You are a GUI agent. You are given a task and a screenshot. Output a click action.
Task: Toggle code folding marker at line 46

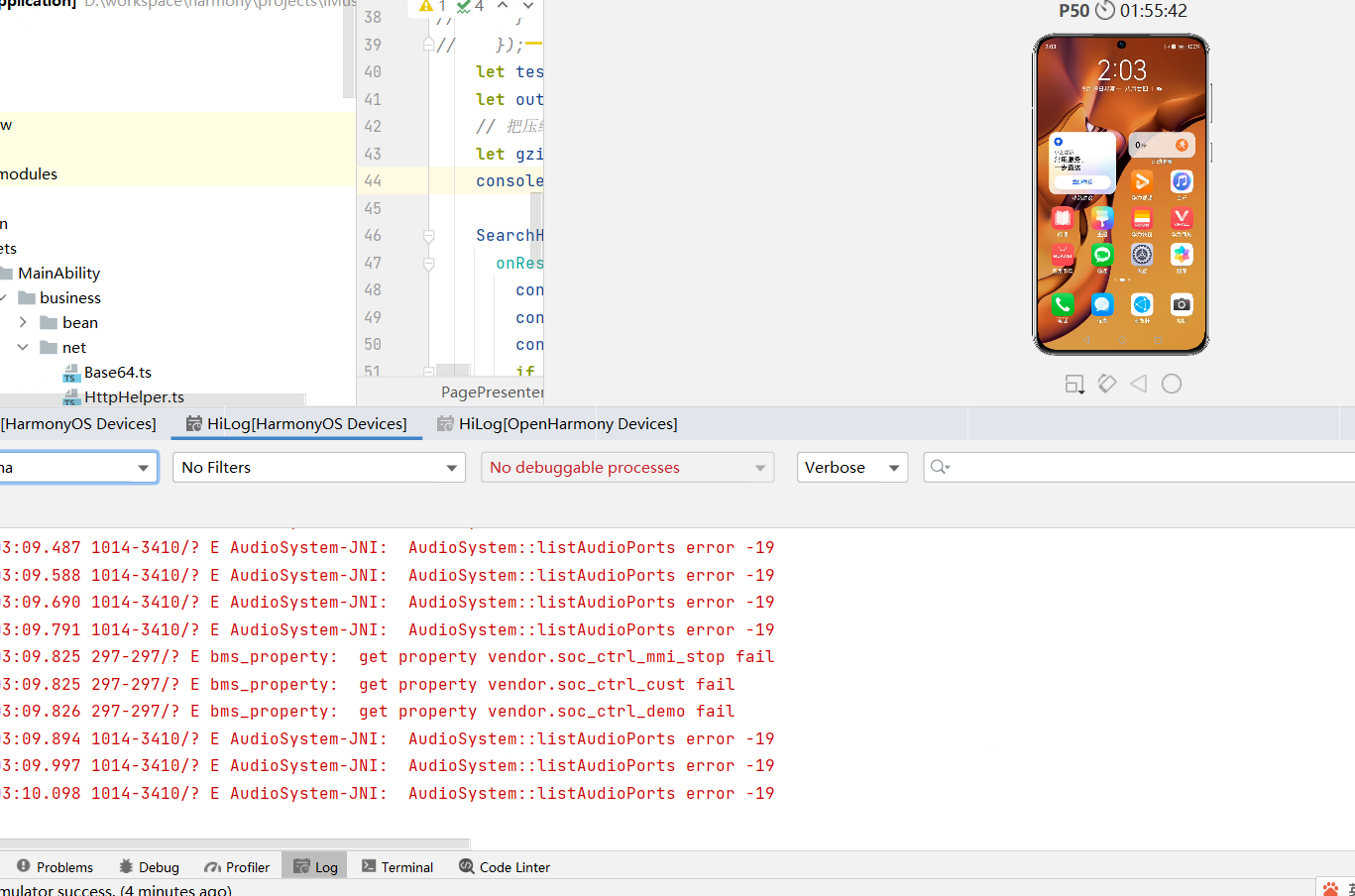click(x=429, y=236)
